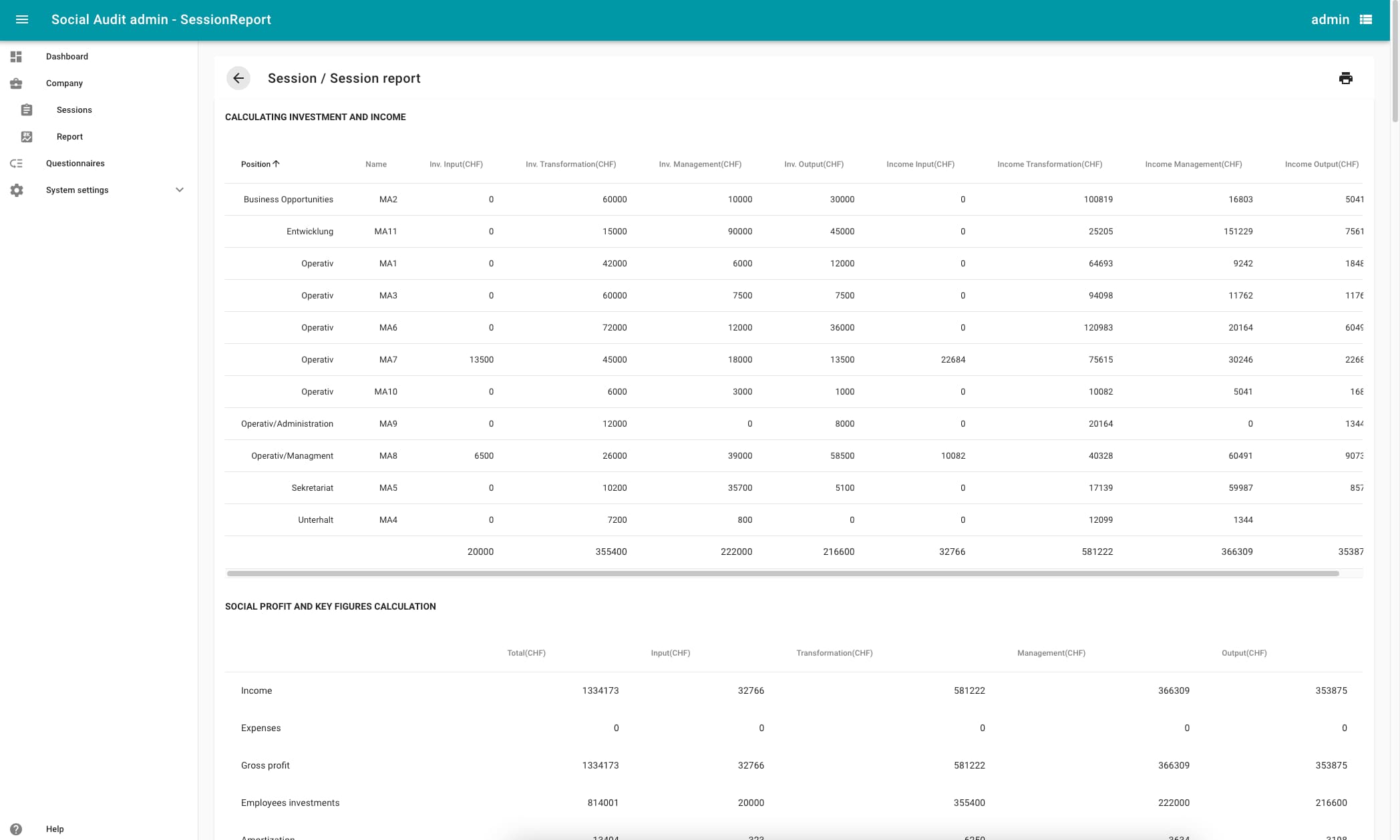The height and width of the screenshot is (840, 1400).
Task: Click the Name column header
Action: 376,164
